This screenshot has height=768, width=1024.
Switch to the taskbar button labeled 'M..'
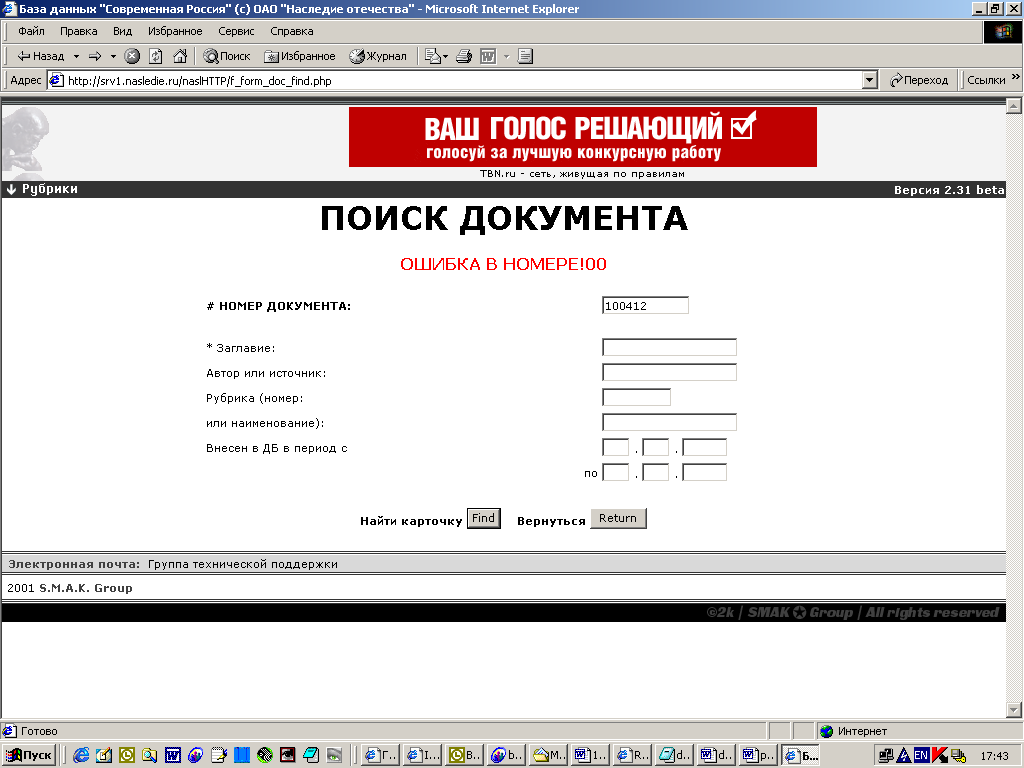(548, 756)
